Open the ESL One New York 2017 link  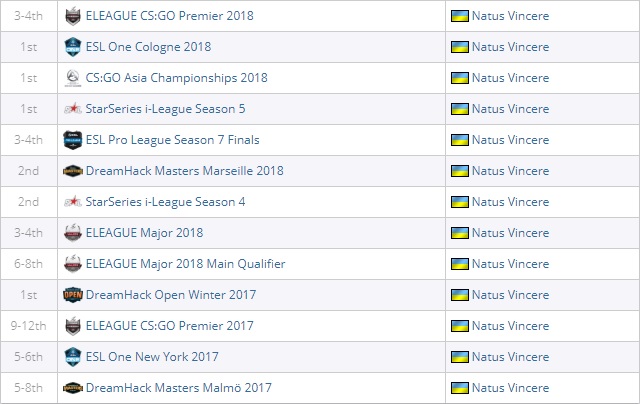coord(152,357)
